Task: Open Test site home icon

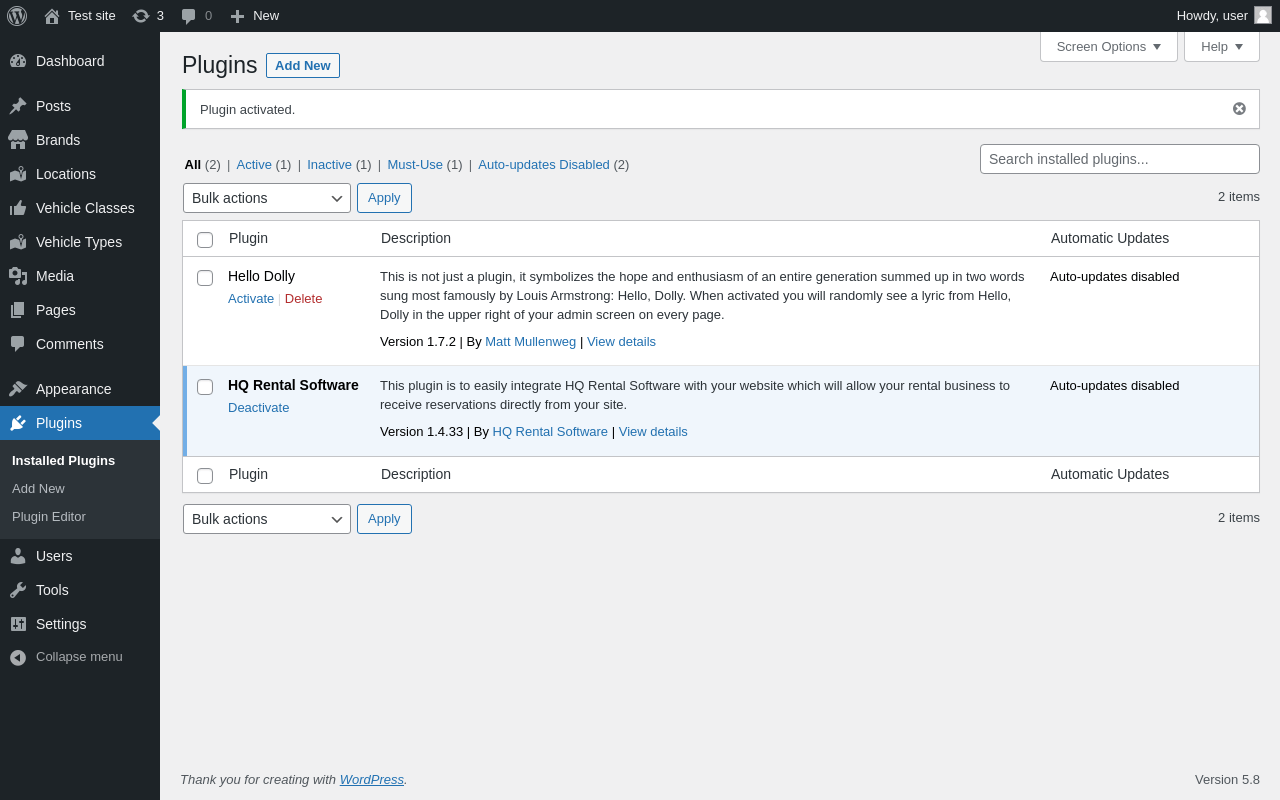Action: click(52, 16)
